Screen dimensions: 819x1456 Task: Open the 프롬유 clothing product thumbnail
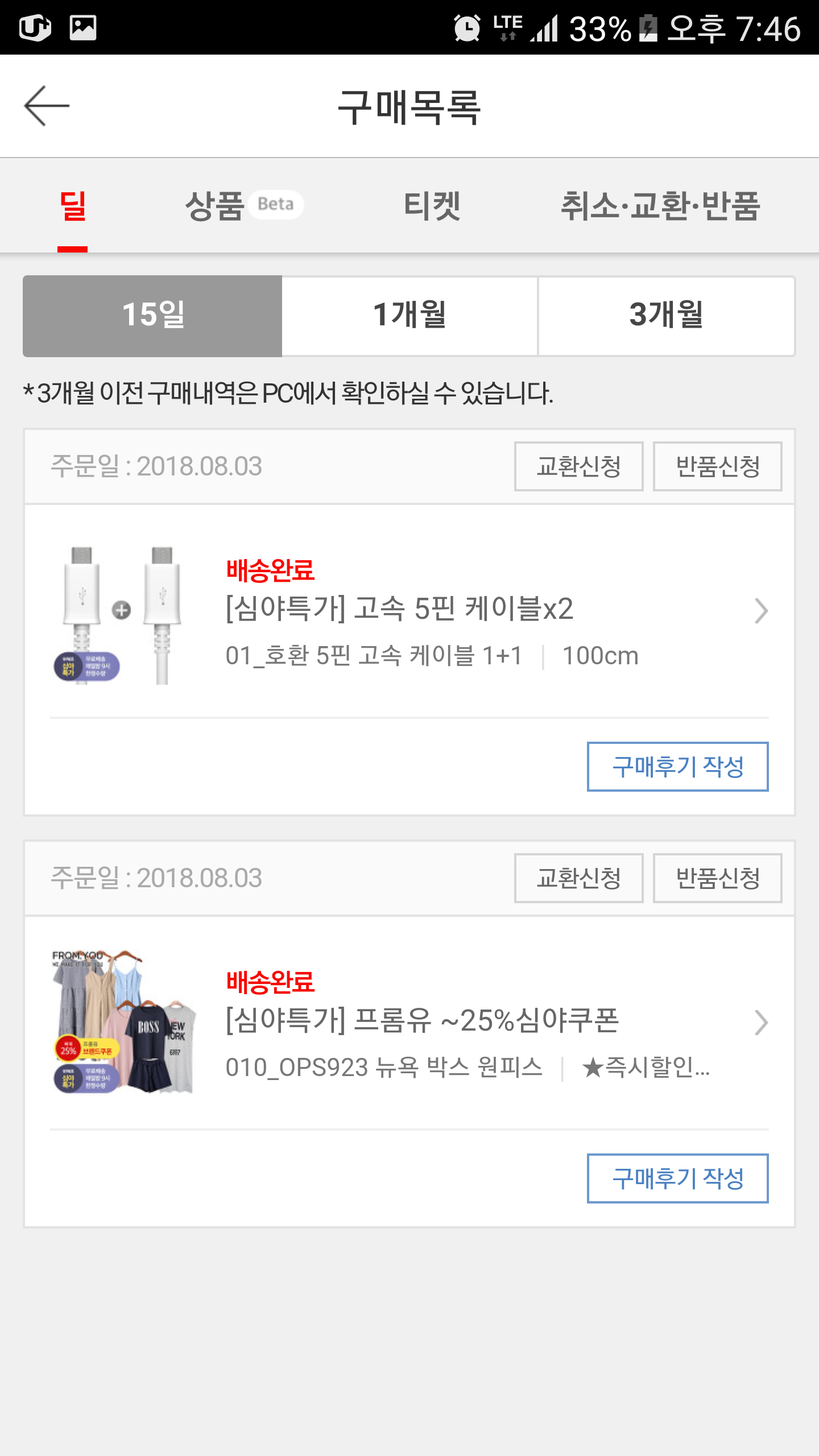[x=123, y=1021]
